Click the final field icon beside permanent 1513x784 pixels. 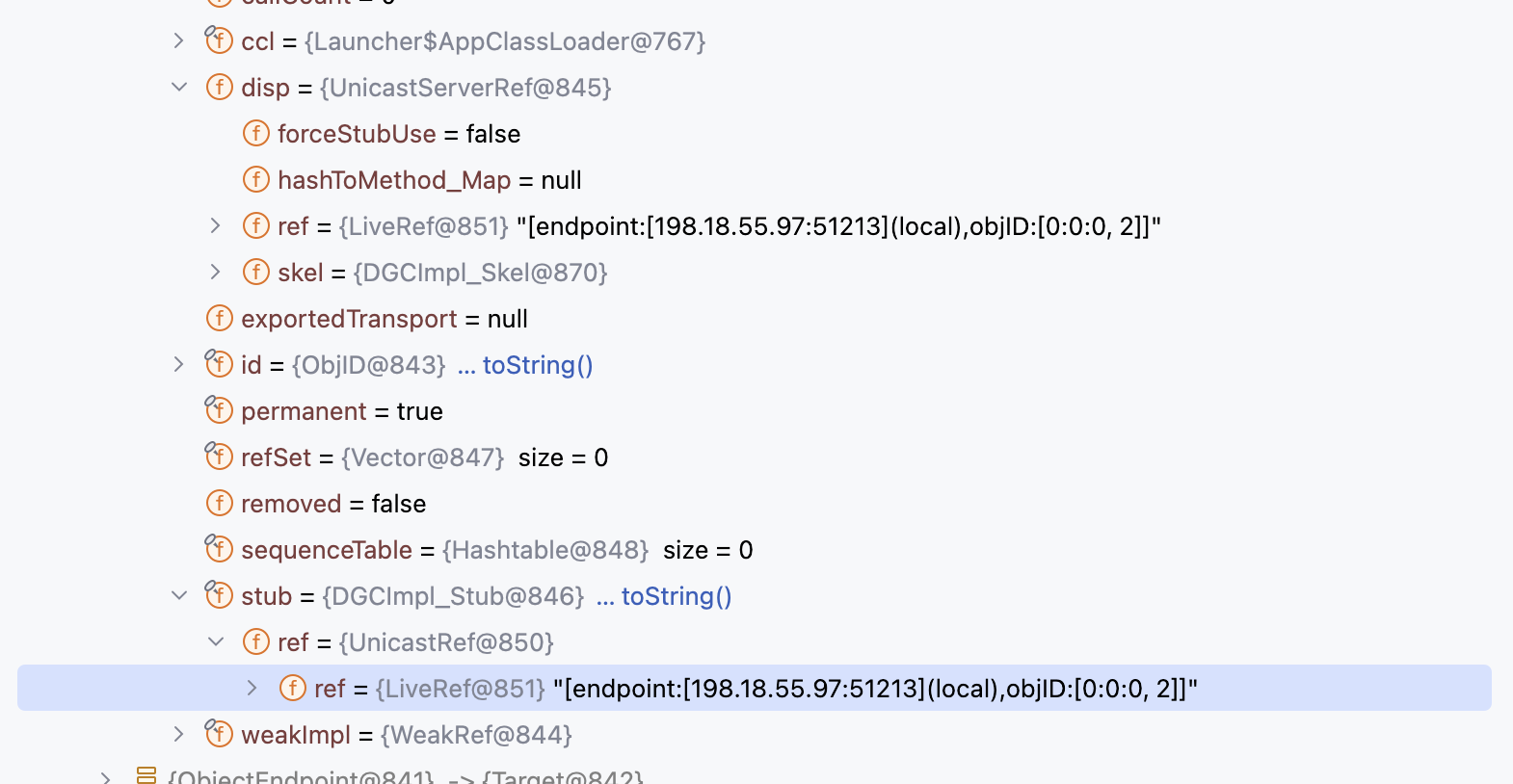coord(220,411)
